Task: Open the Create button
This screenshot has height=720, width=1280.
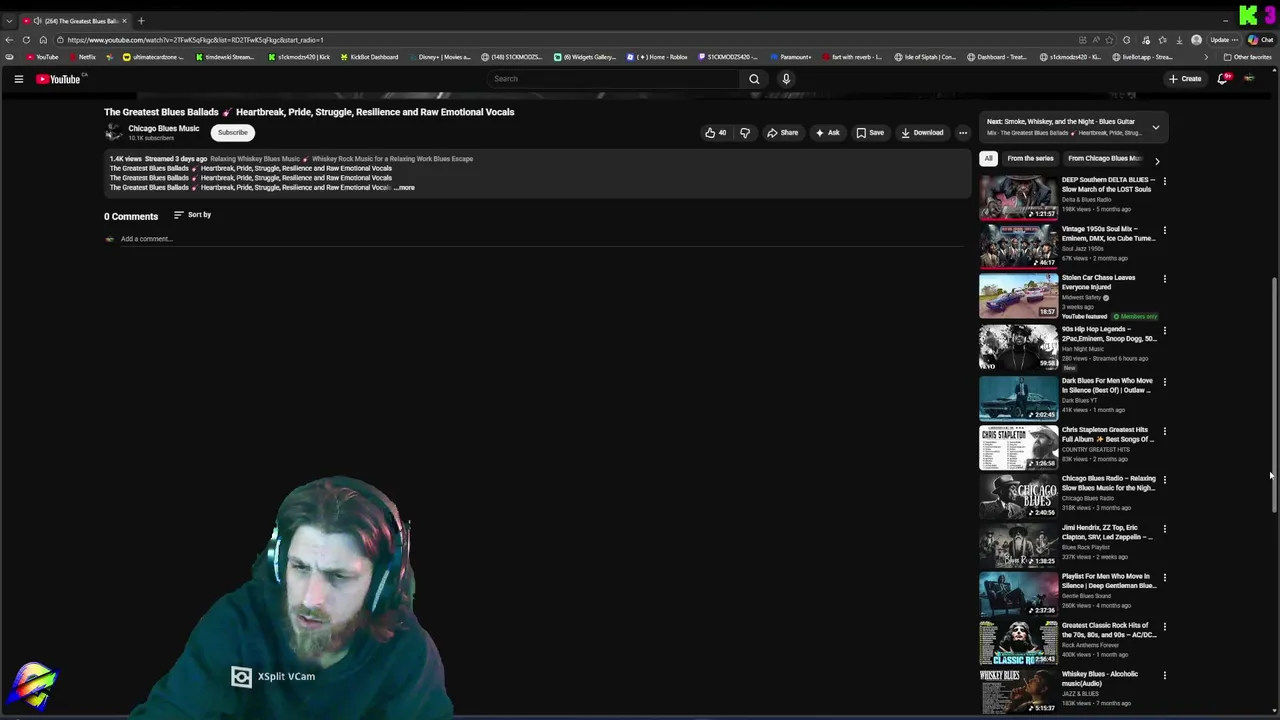Action: click(1185, 79)
